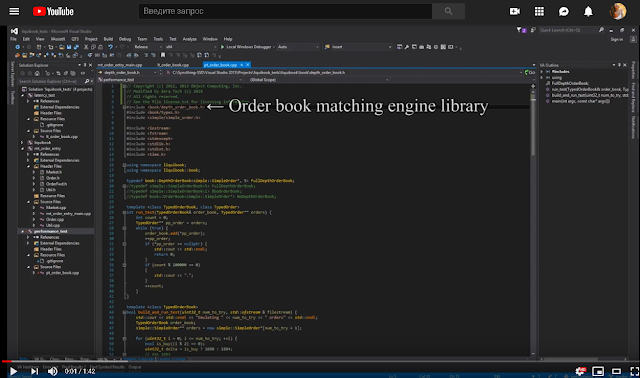Open the File menu in Visual Studio
This screenshot has width=640, height=378.
coord(13,39)
